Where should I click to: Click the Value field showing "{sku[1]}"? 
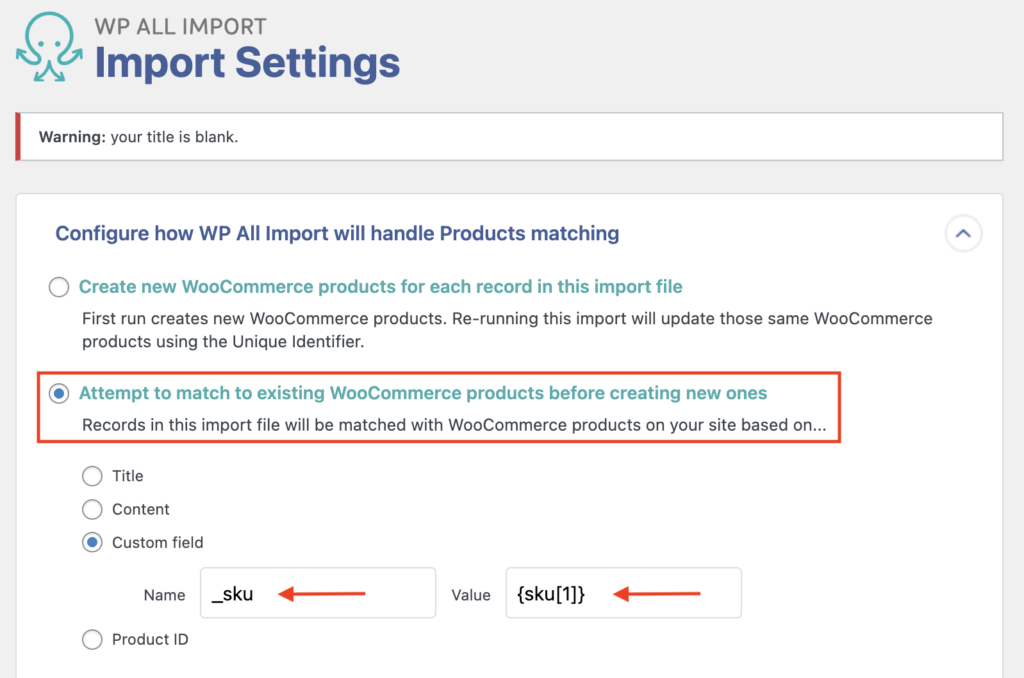[623, 593]
